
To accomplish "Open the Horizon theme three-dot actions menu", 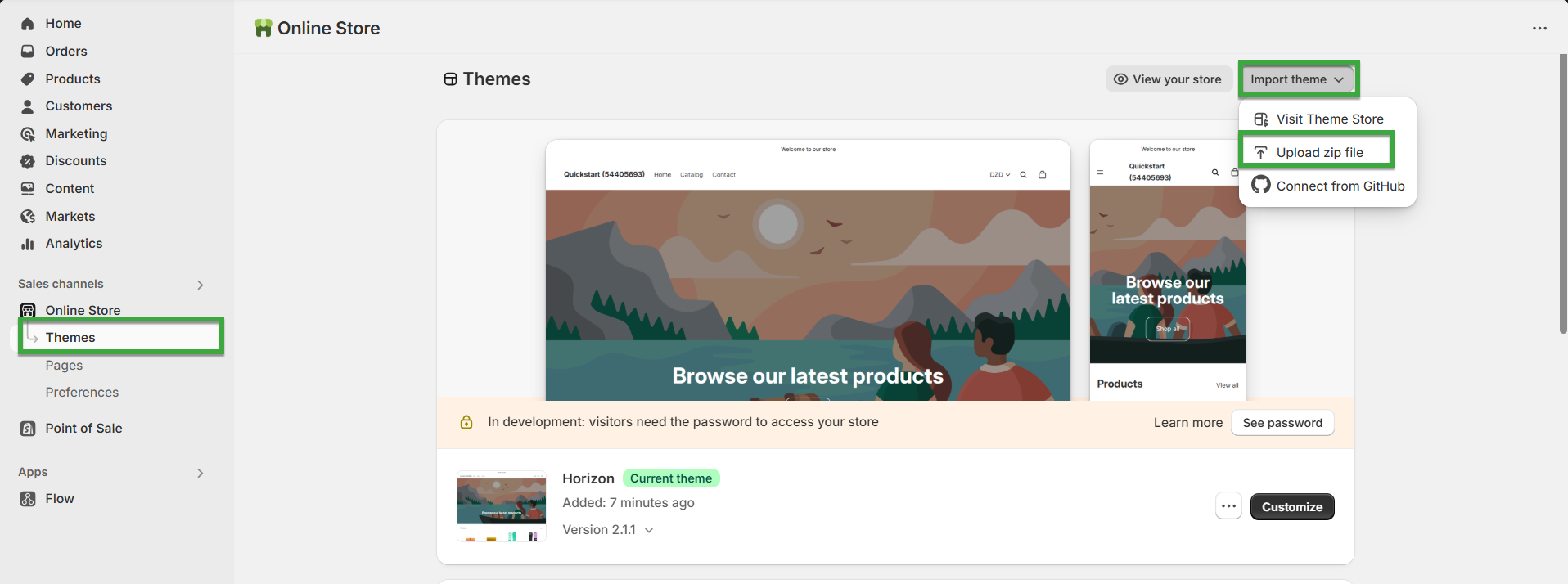I will coord(1228,506).
